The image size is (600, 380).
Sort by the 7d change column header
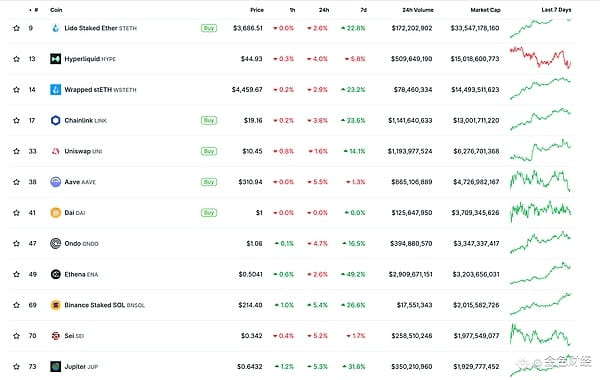[x=363, y=10]
